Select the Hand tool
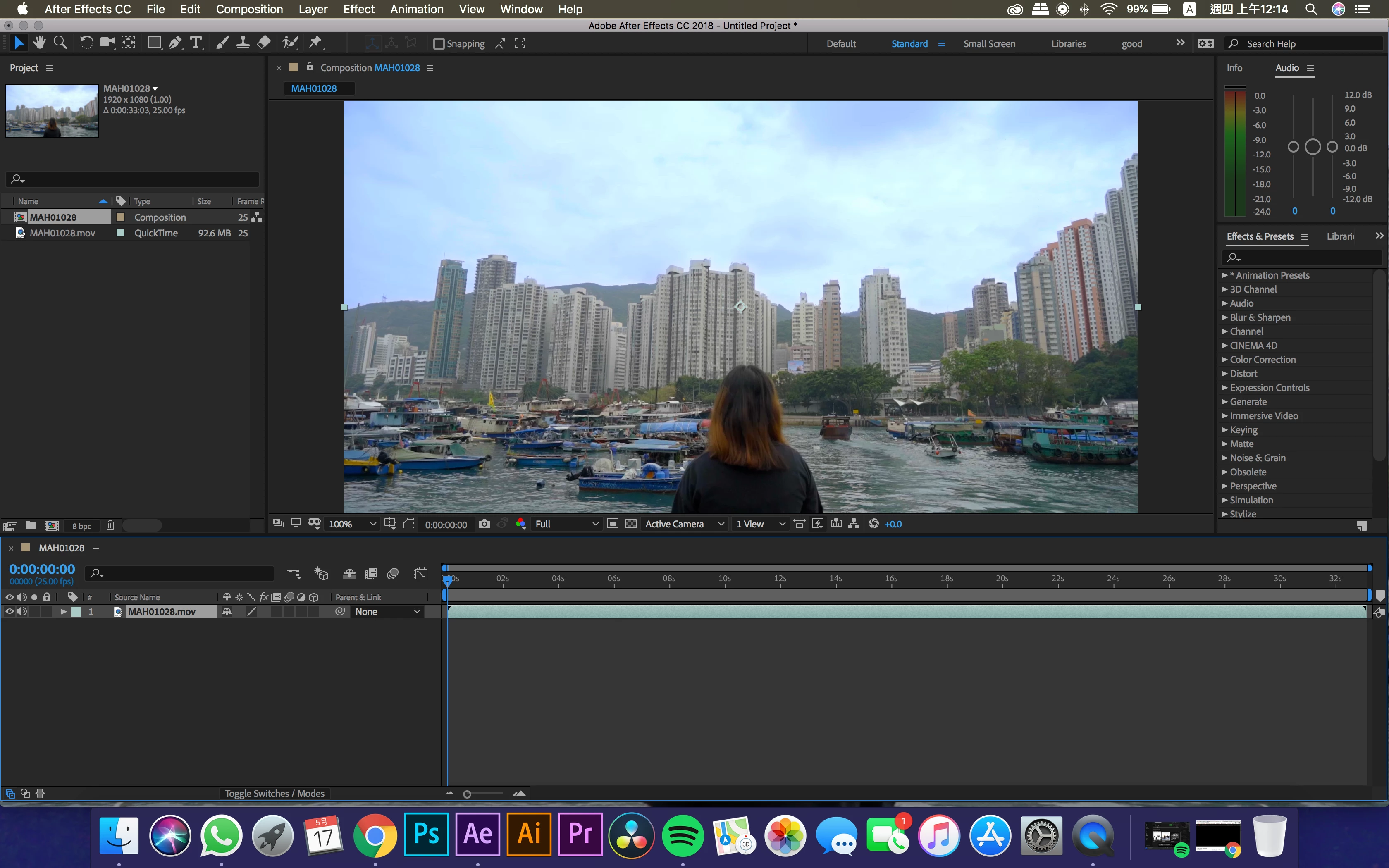The height and width of the screenshot is (868, 1389). 39,43
